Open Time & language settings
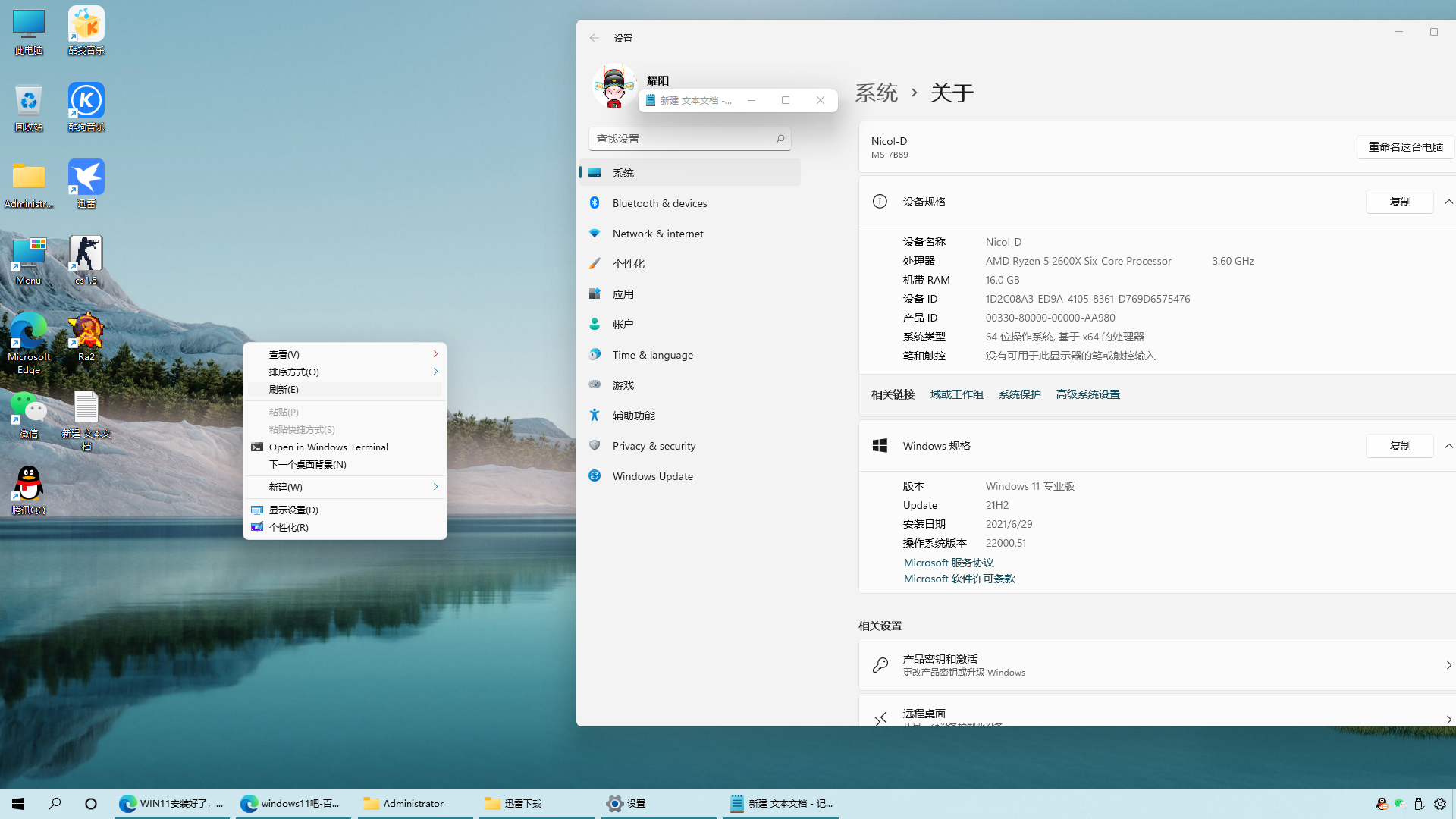The width and height of the screenshot is (1456, 819). coord(689,355)
